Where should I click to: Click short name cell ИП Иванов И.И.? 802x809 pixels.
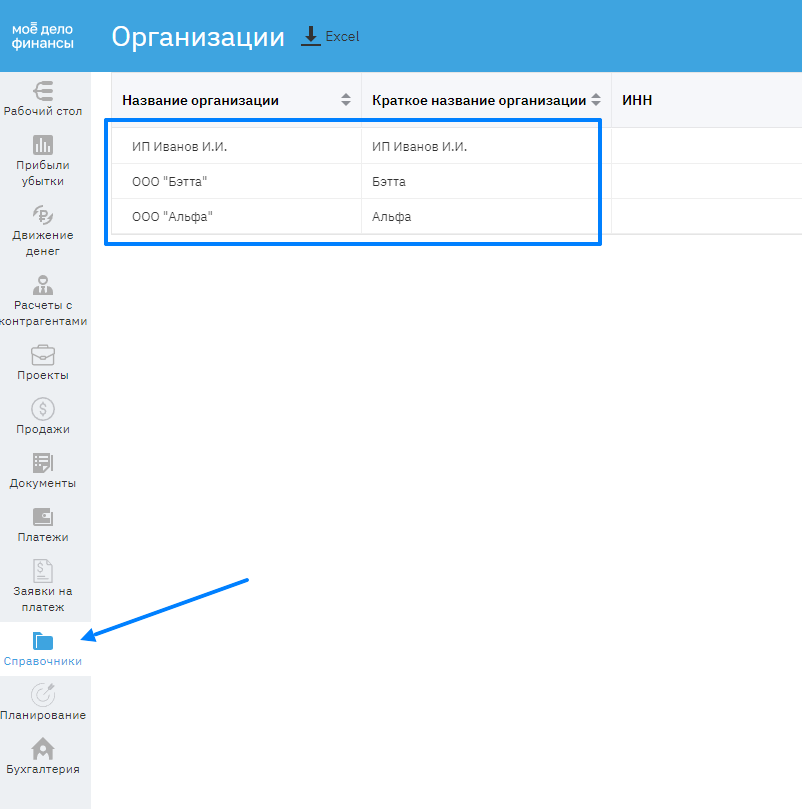tap(486, 147)
